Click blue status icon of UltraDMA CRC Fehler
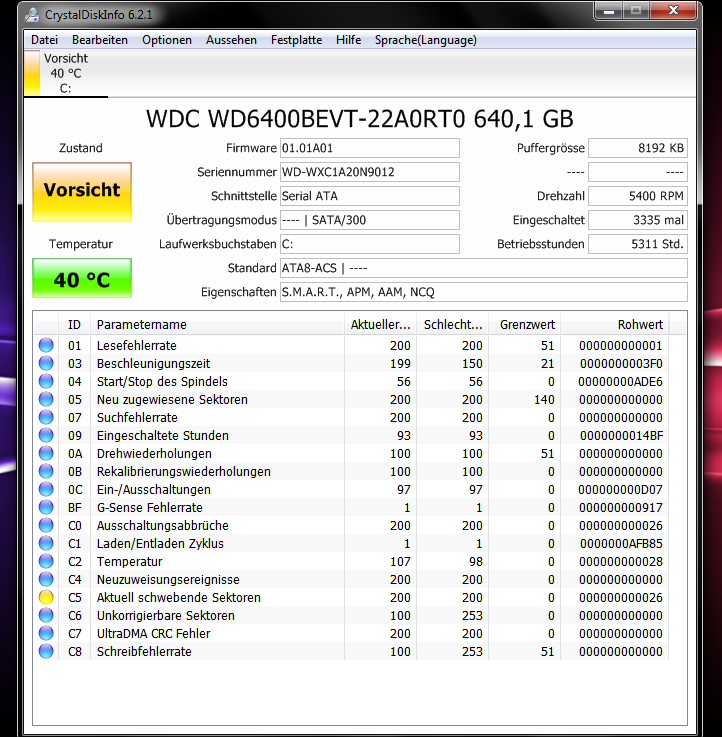 (46, 633)
